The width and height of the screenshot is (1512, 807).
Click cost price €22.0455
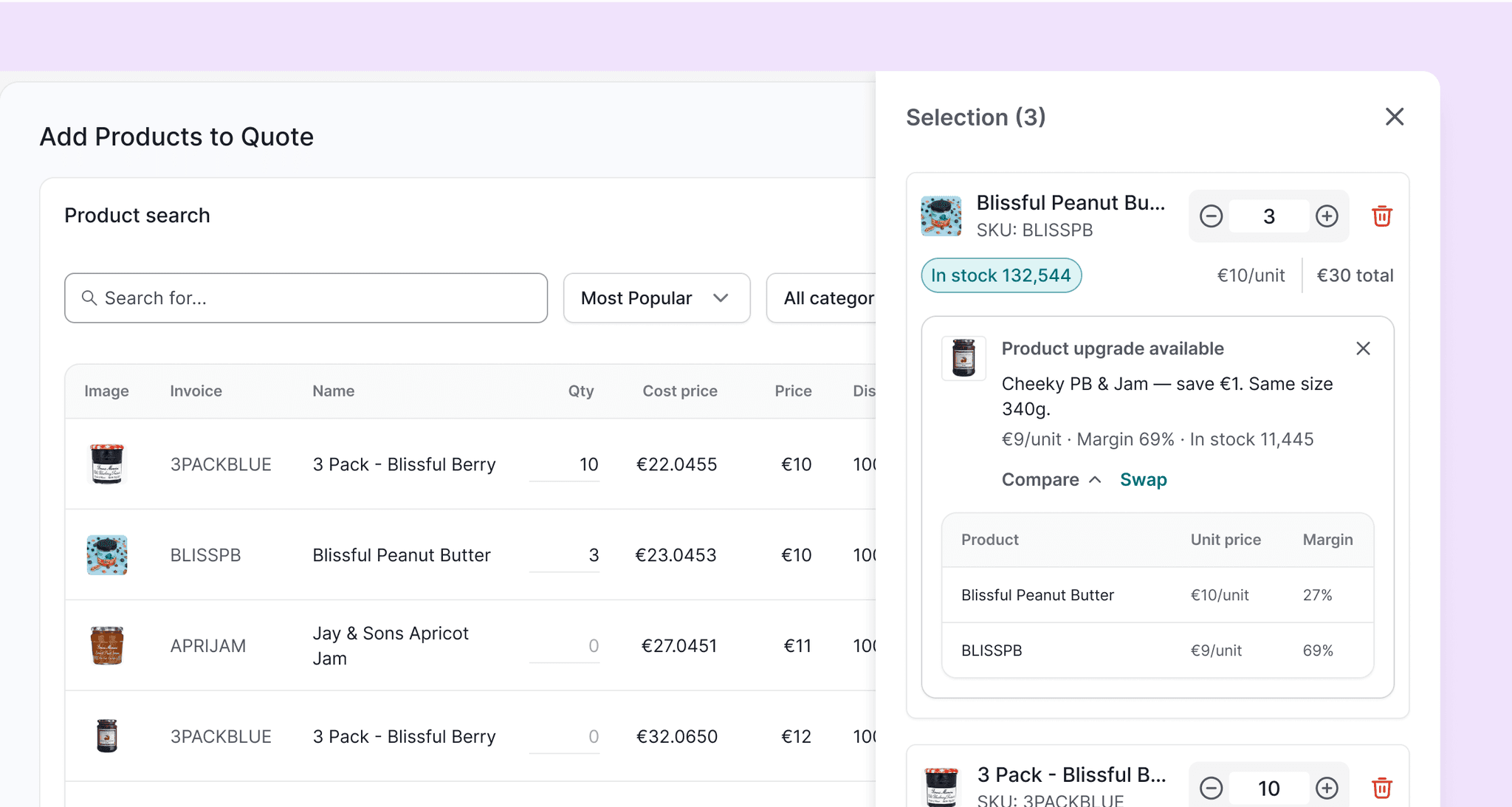pos(676,464)
